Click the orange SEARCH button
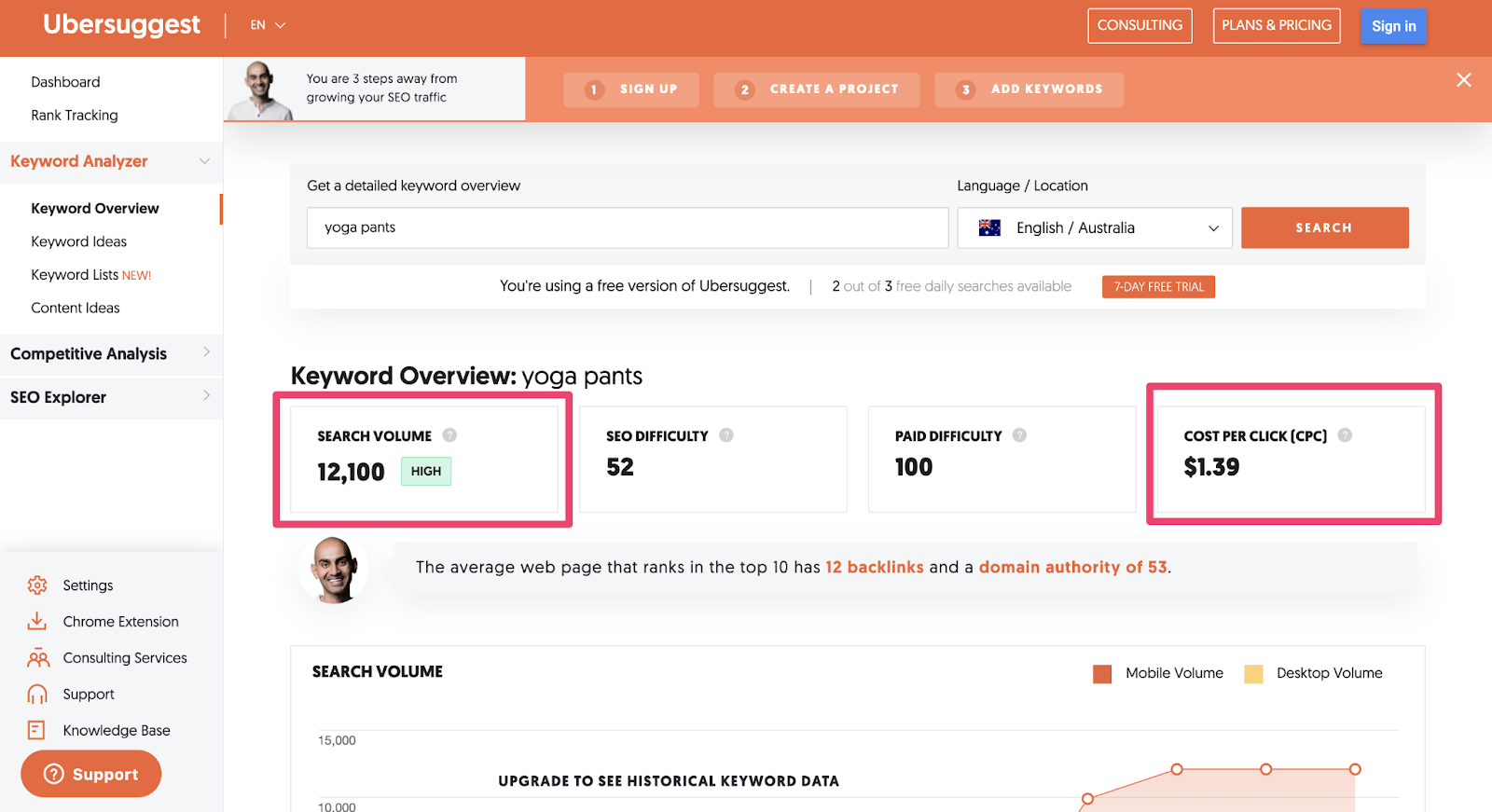The image size is (1492, 812). (1324, 227)
